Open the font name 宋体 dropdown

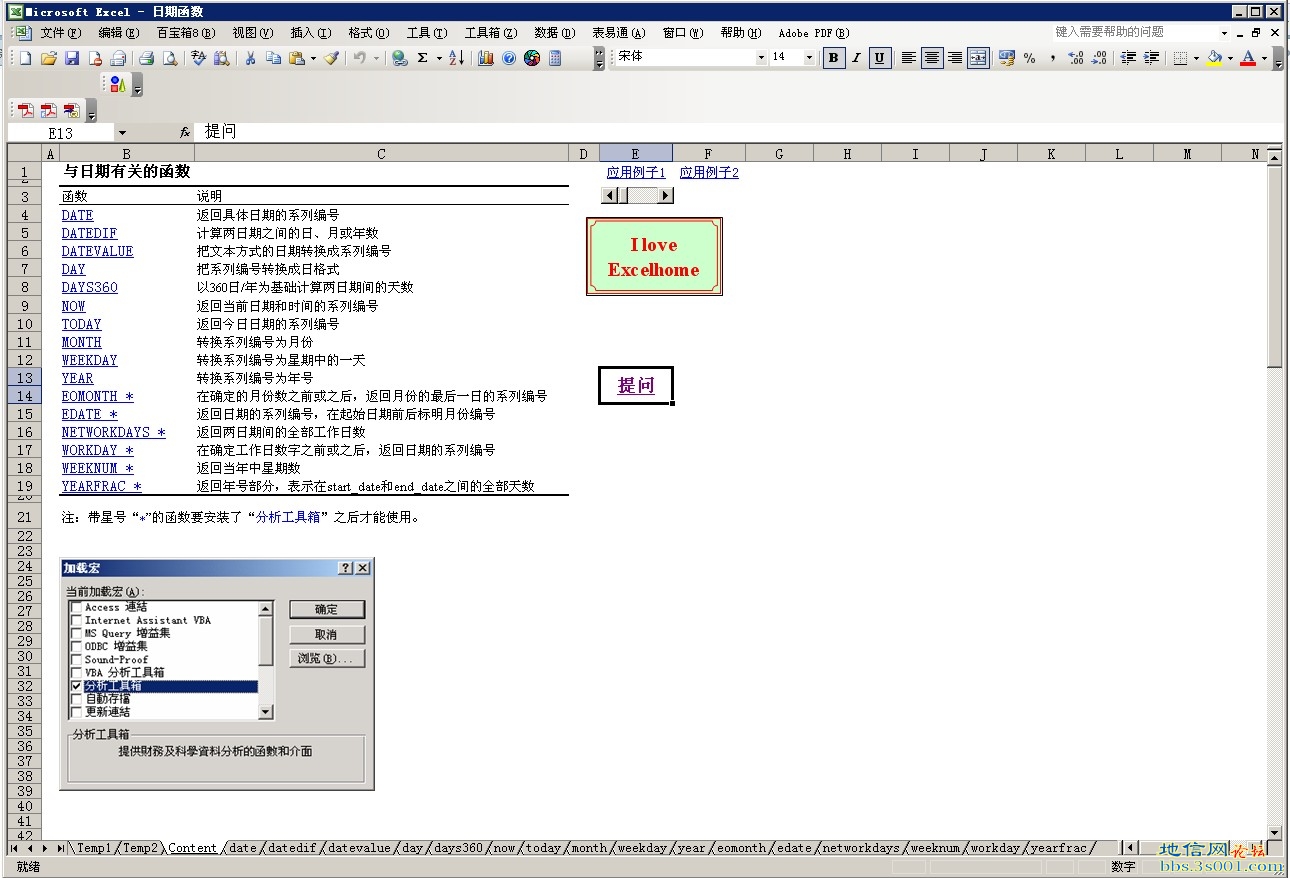[760, 57]
